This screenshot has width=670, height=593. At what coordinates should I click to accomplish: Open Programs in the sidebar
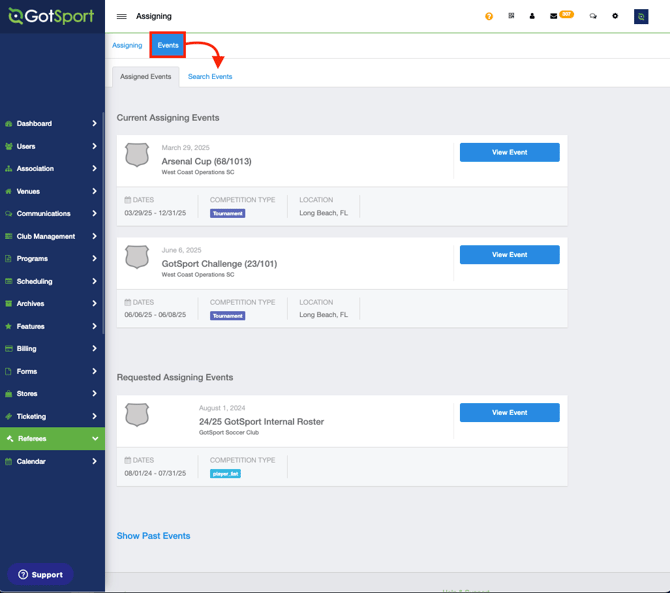52,258
